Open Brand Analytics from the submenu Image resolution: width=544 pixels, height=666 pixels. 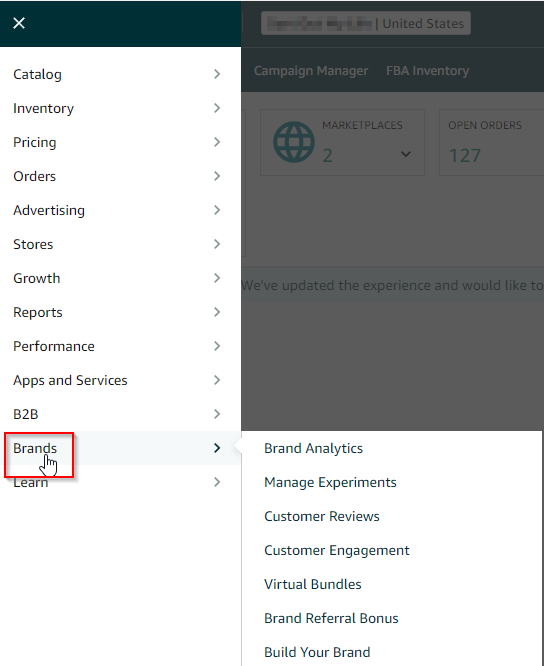click(313, 448)
